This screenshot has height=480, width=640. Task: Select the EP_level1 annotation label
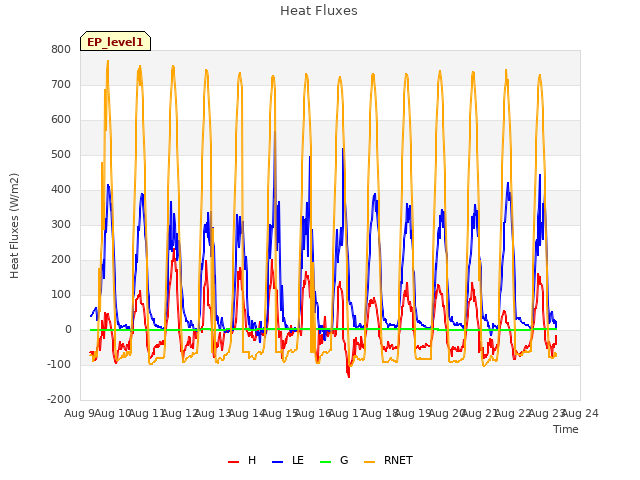click(116, 42)
